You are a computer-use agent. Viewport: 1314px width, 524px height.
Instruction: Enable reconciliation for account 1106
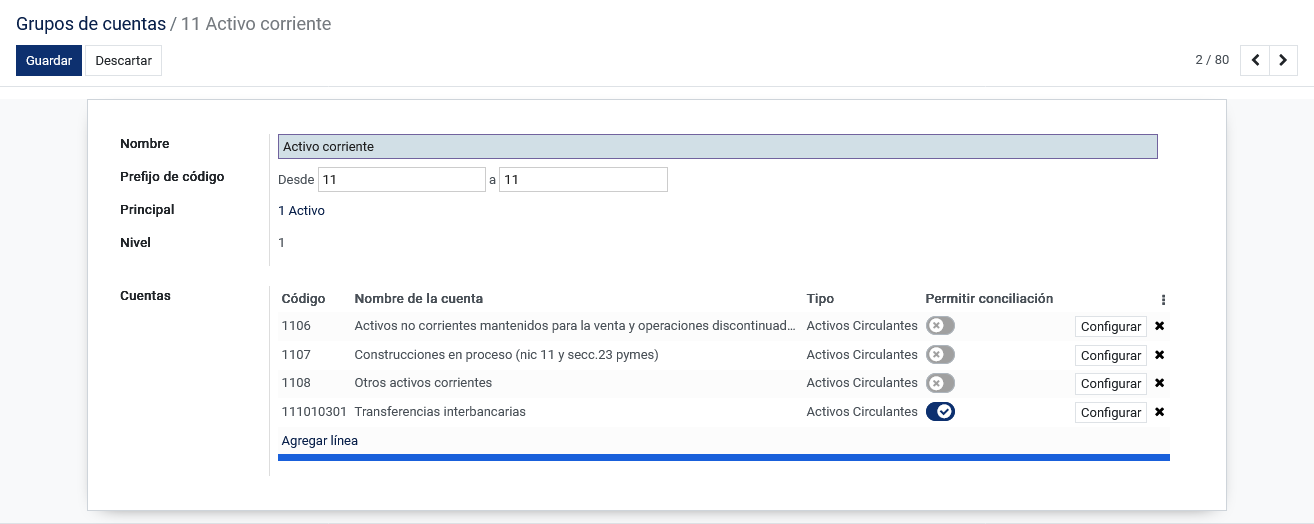coord(940,326)
